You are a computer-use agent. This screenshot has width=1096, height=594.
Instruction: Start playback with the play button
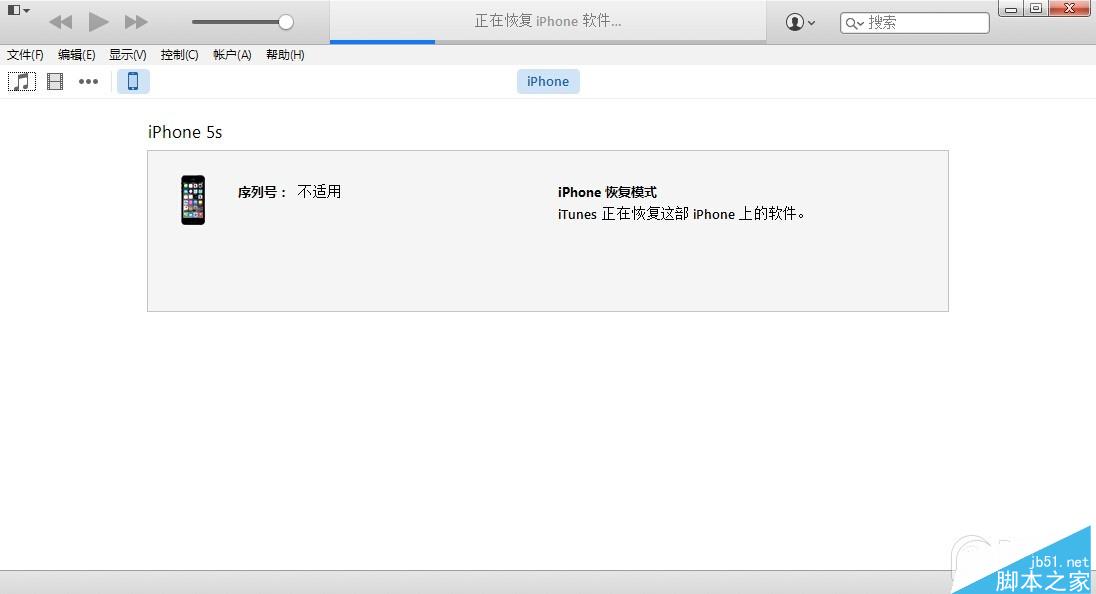coord(98,22)
